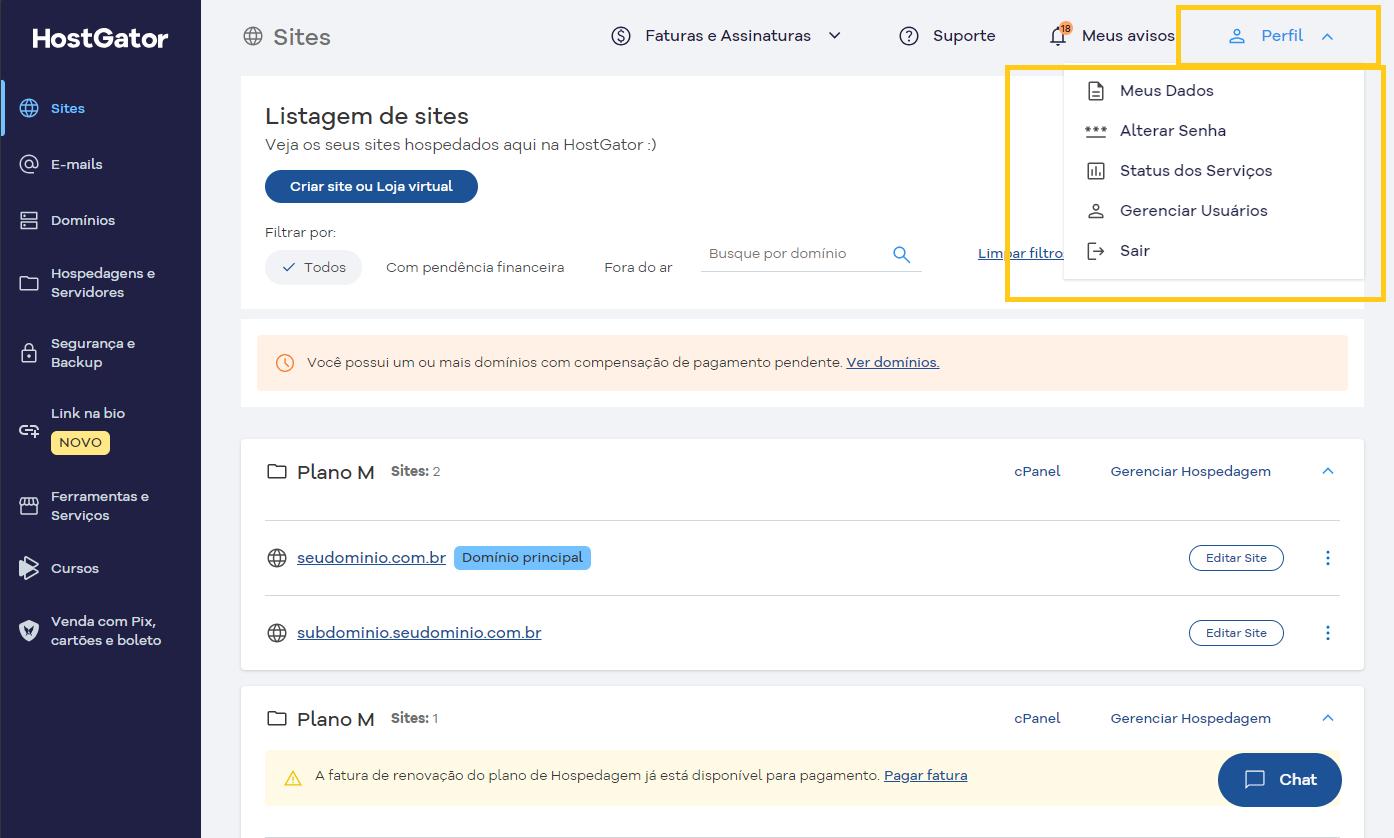The image size is (1394, 838).
Task: Click the Limpar filtro link
Action: tap(1020, 254)
